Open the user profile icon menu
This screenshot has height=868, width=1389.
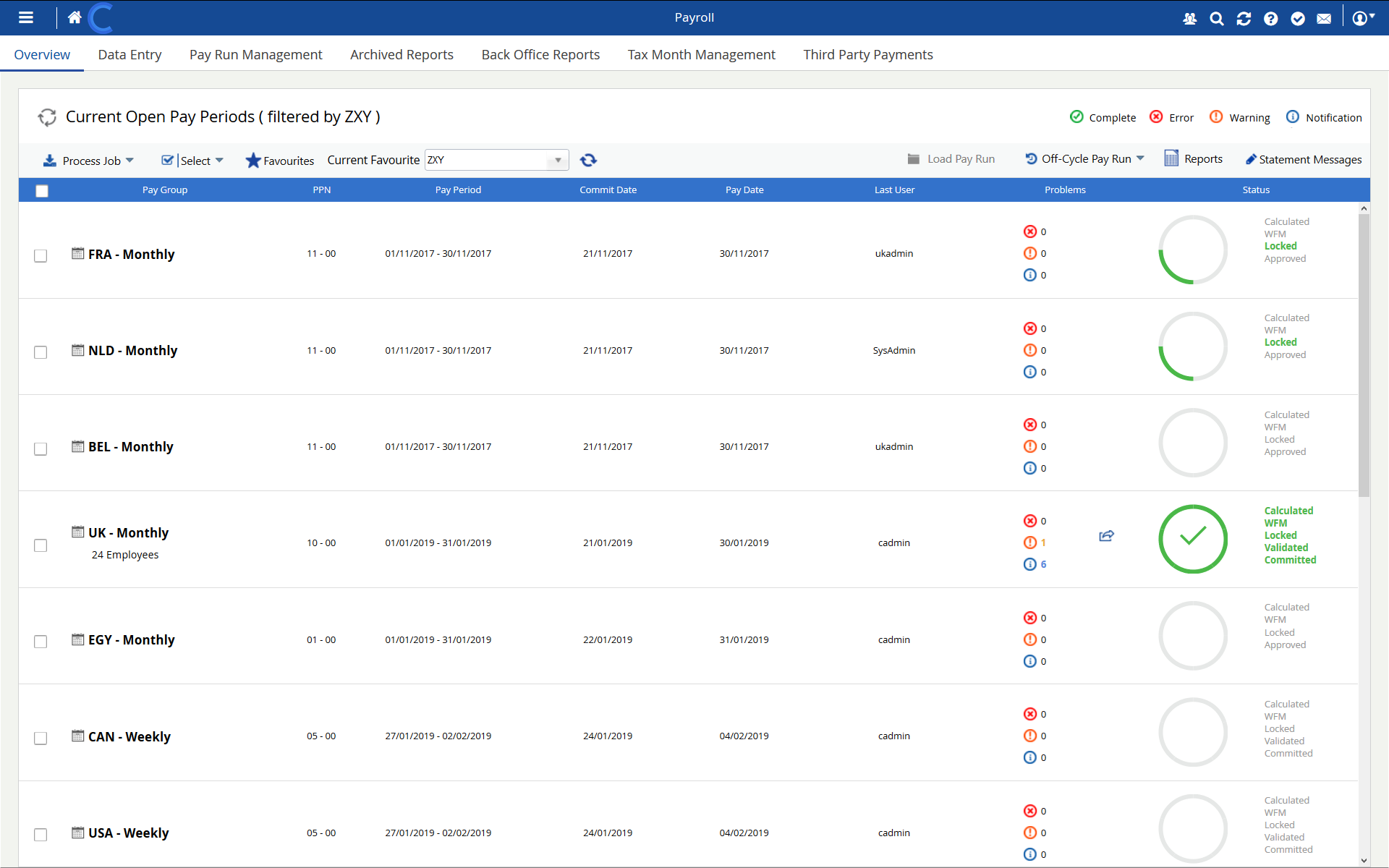point(1362,18)
